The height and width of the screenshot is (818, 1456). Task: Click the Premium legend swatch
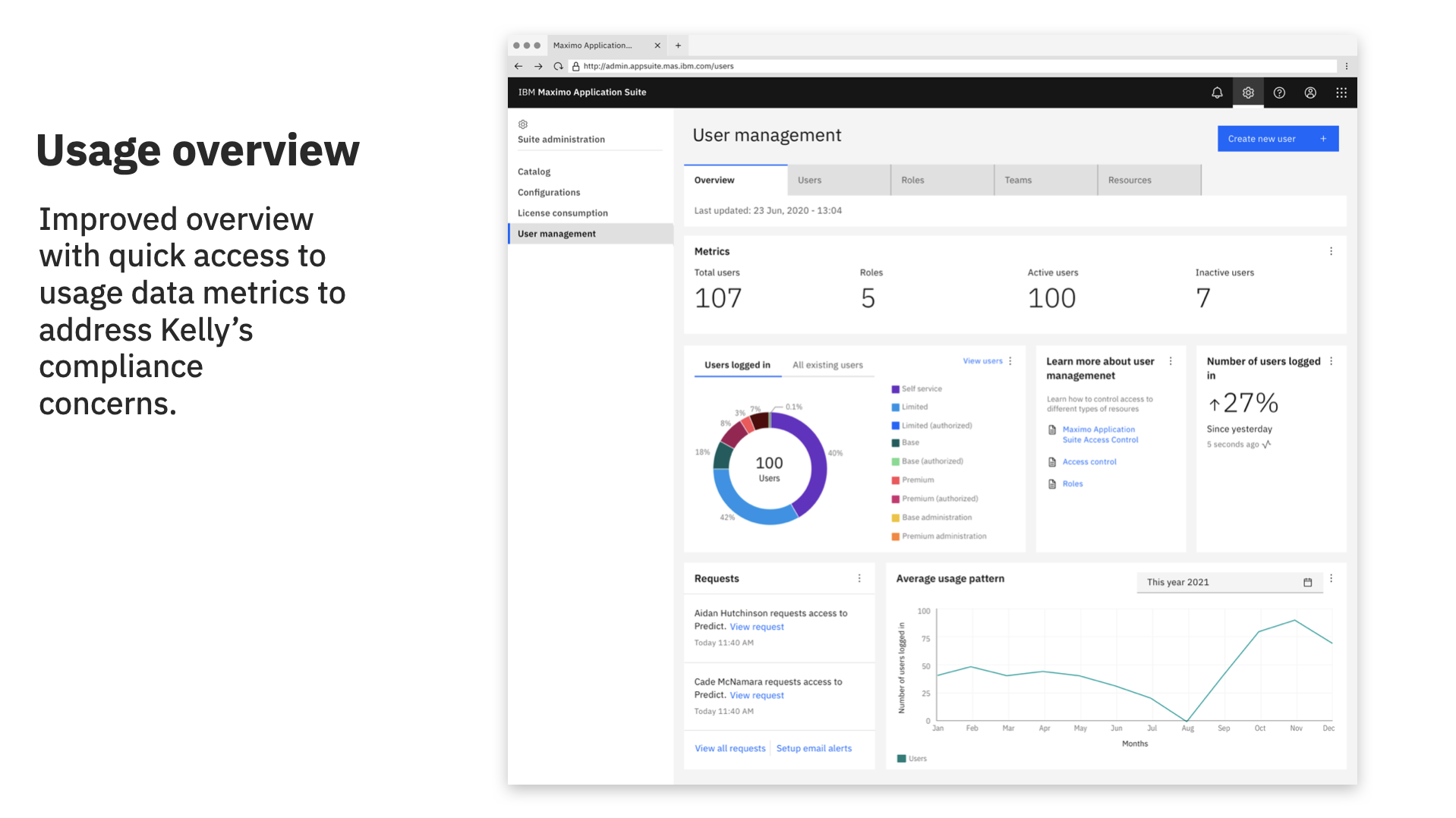pos(896,480)
